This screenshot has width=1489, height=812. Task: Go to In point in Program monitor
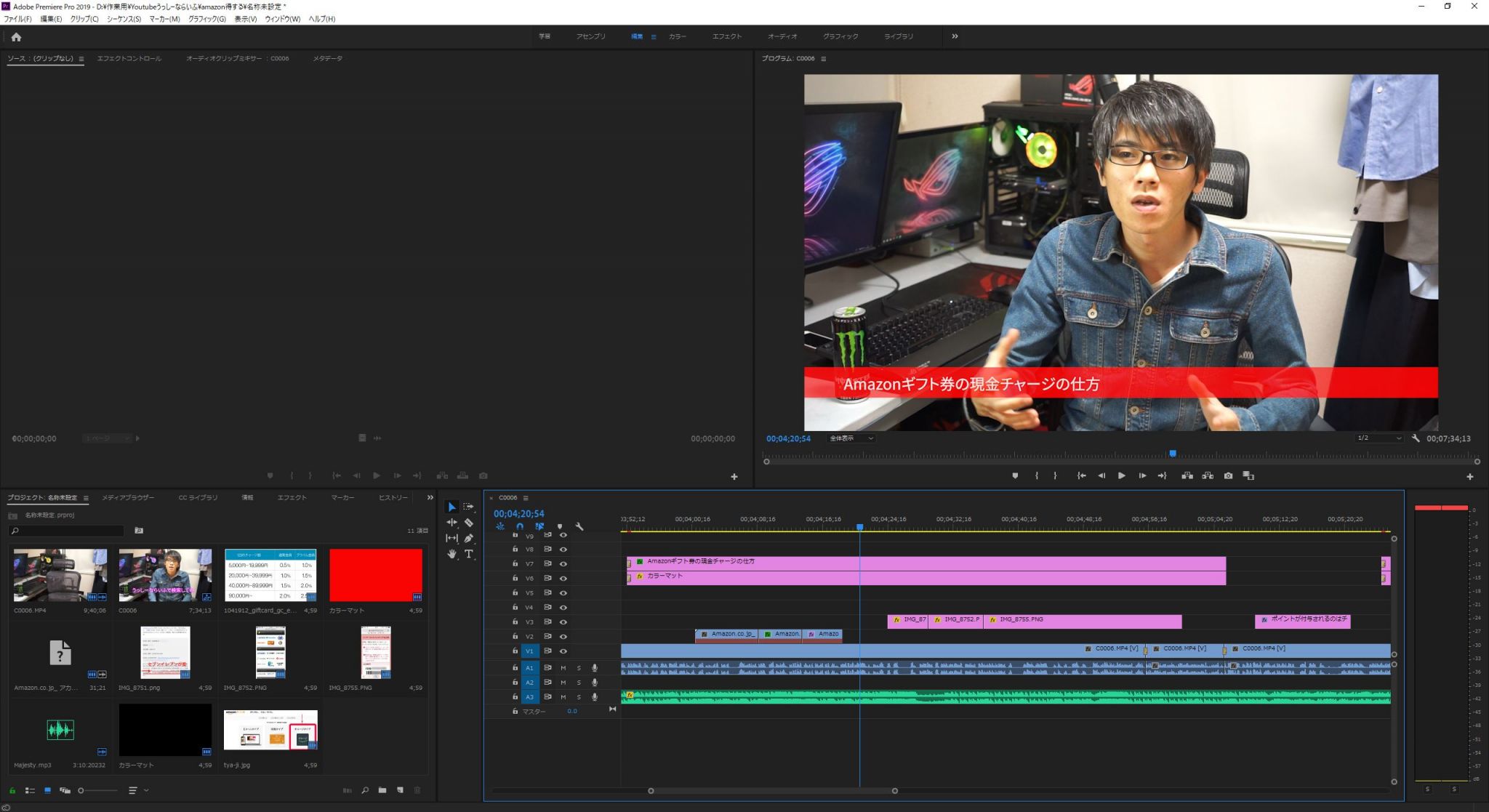pos(1081,475)
